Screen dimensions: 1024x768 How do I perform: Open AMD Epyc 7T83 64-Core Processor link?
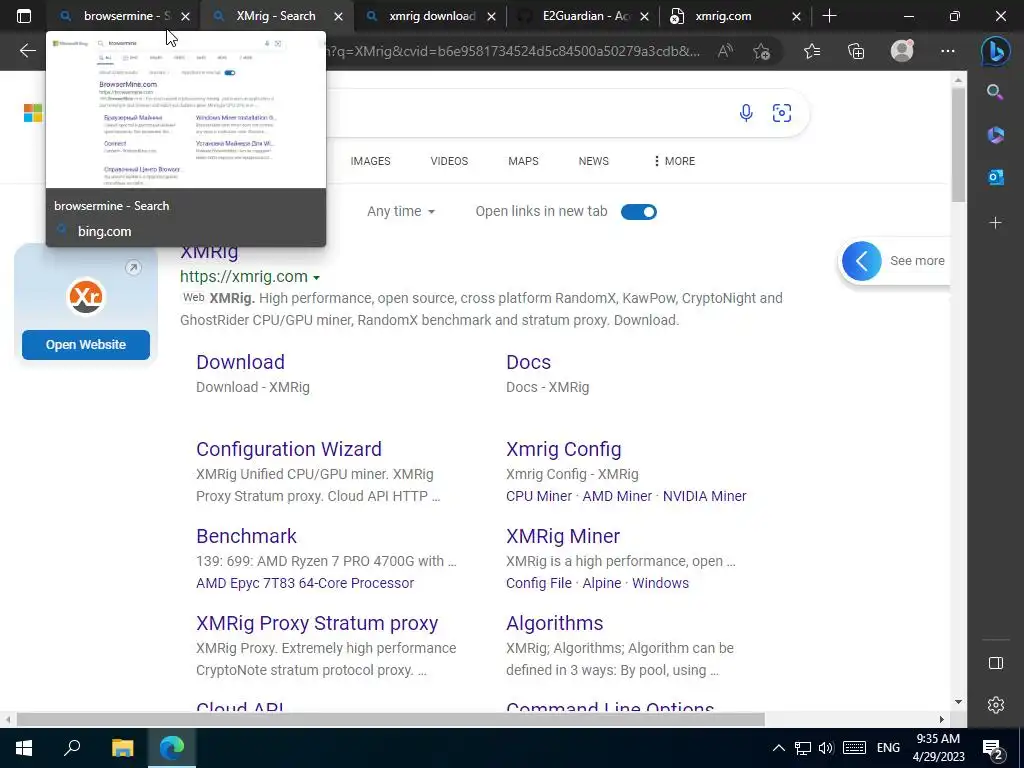point(305,583)
